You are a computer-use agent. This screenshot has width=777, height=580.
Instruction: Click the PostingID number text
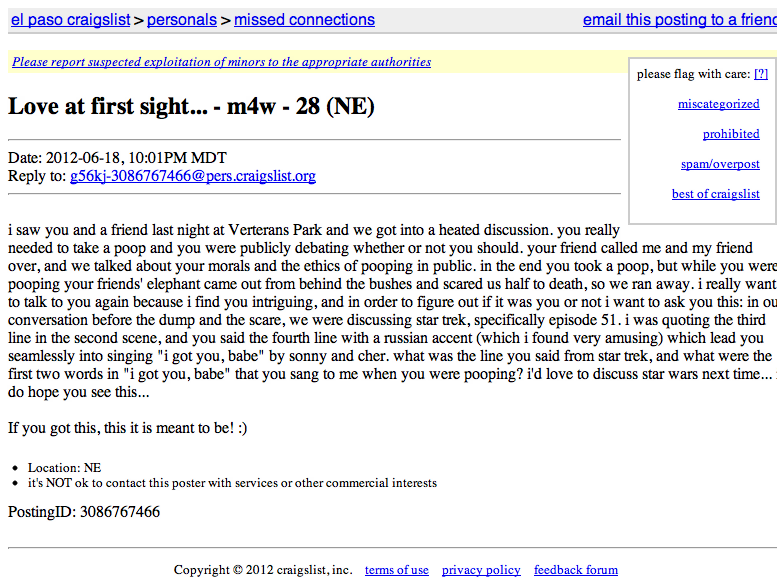point(120,512)
